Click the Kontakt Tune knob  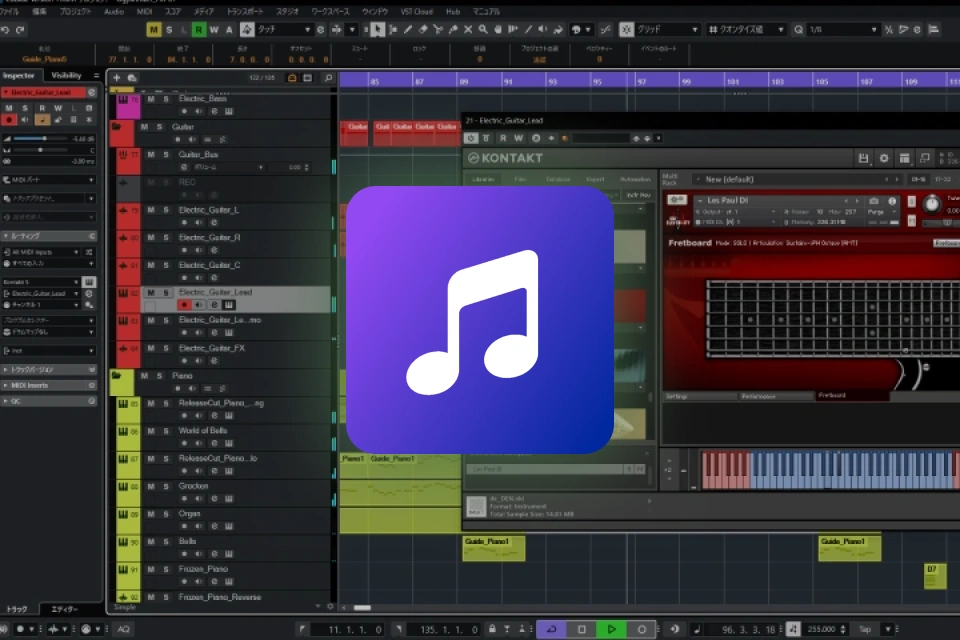point(931,204)
